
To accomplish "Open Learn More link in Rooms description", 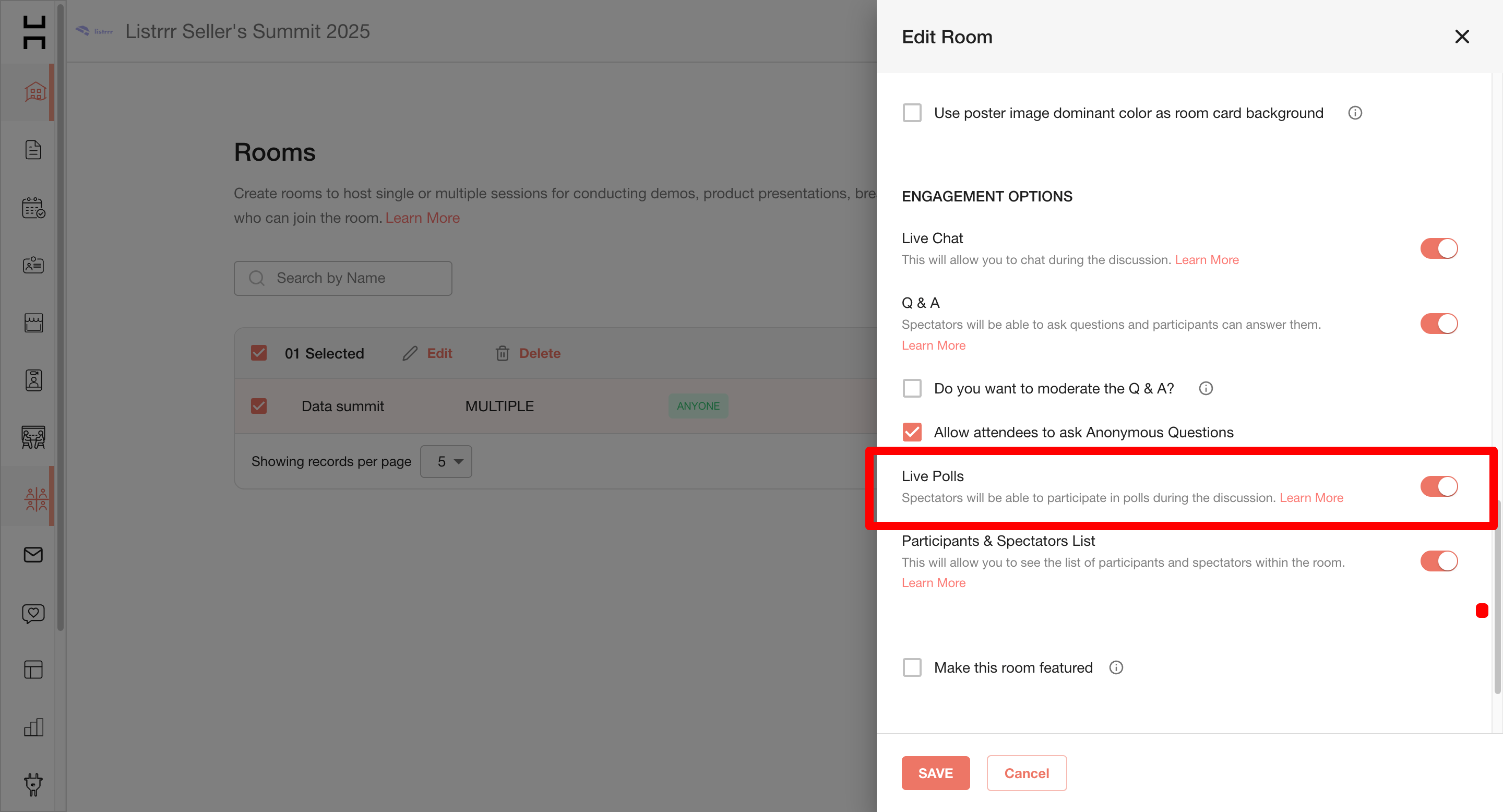I will (x=422, y=218).
